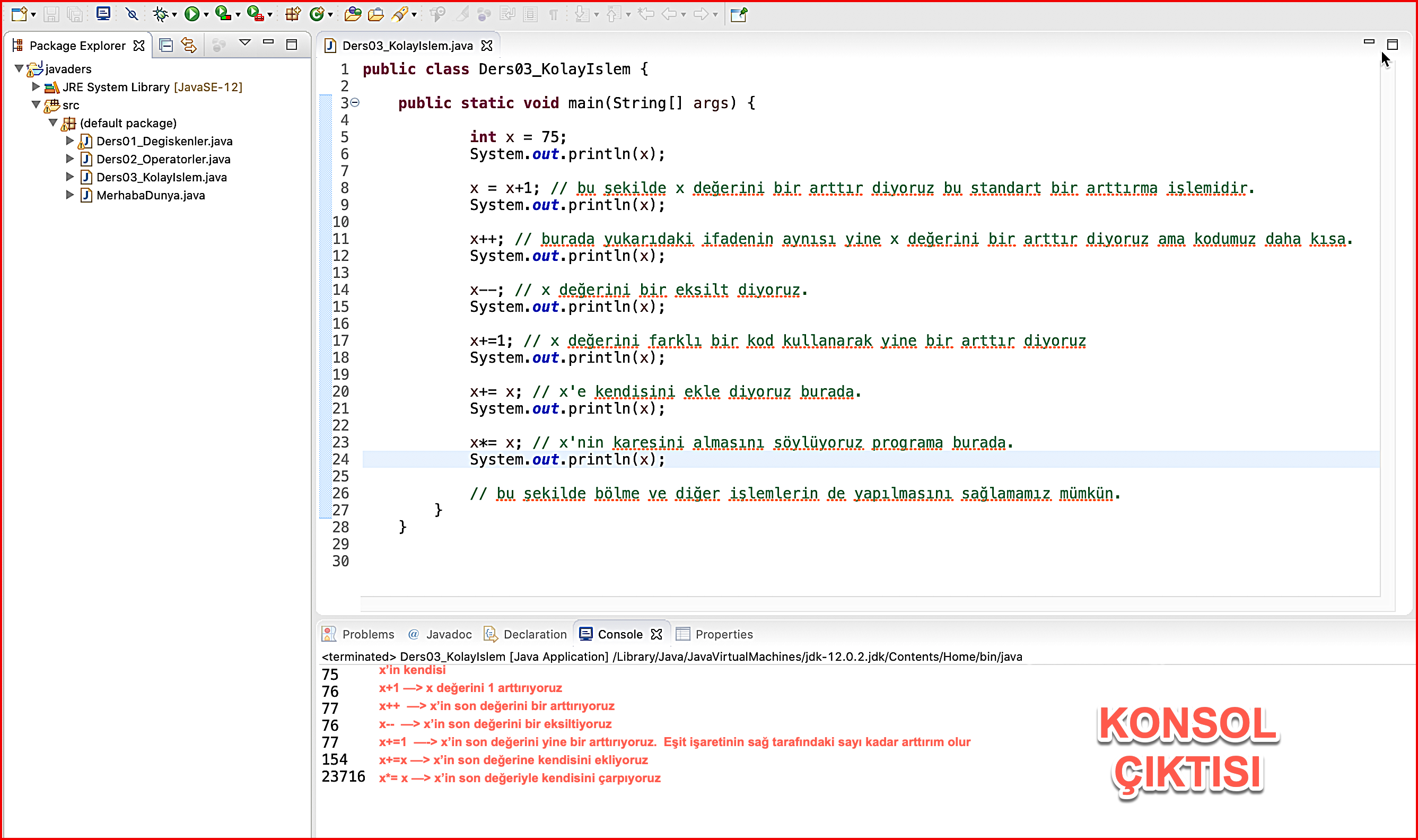
Task: Click the 'int x = 75;' code line
Action: click(x=517, y=137)
